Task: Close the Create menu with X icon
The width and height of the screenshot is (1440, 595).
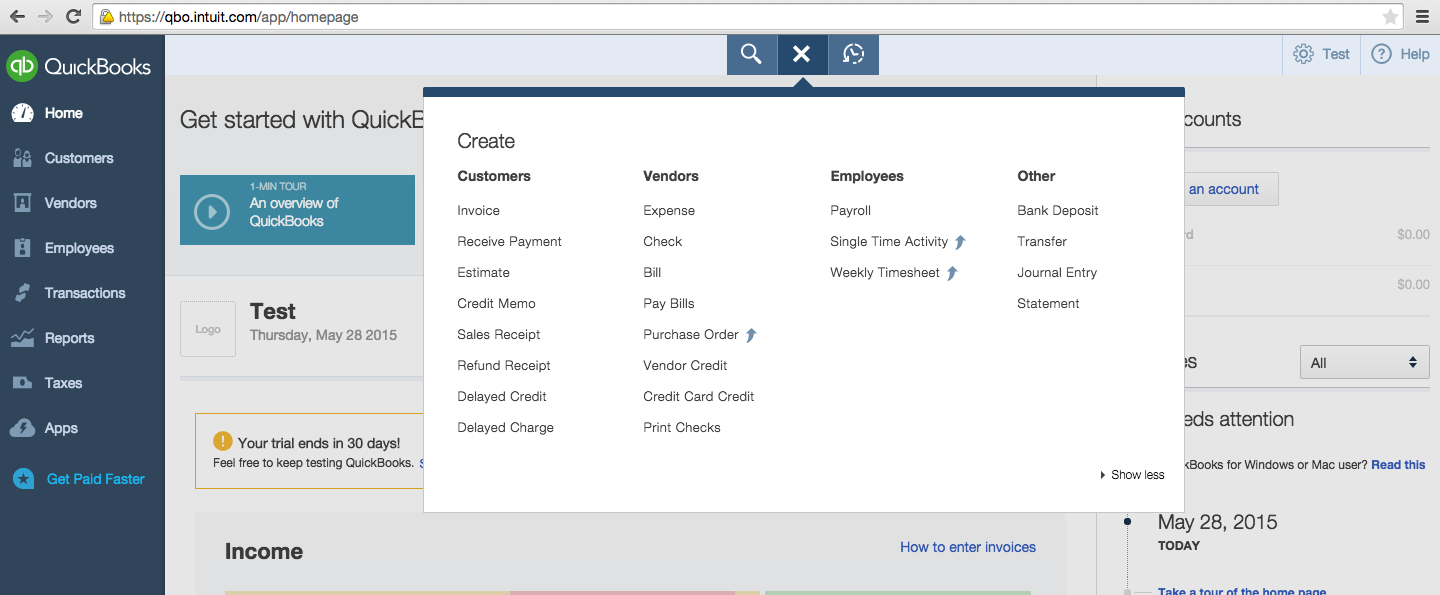Action: pos(802,54)
